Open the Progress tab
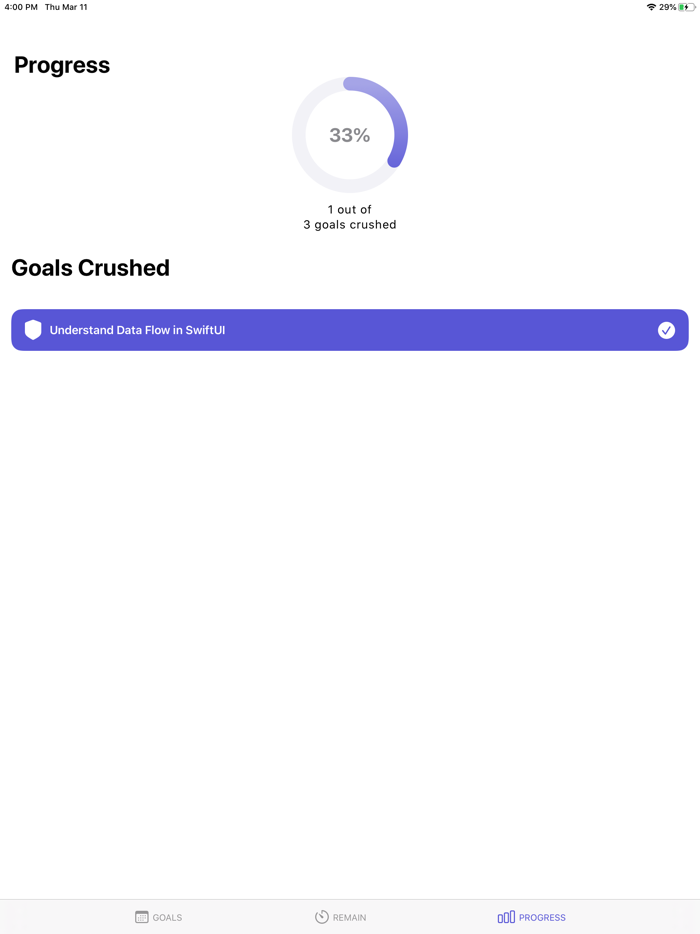The width and height of the screenshot is (700, 934). [x=531, y=917]
